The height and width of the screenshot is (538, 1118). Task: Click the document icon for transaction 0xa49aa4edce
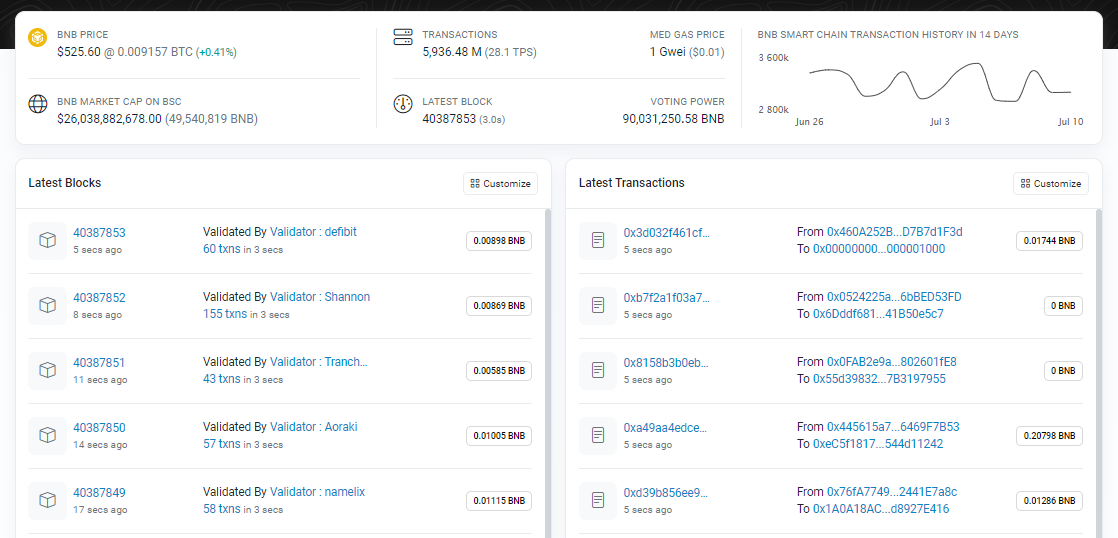(598, 435)
